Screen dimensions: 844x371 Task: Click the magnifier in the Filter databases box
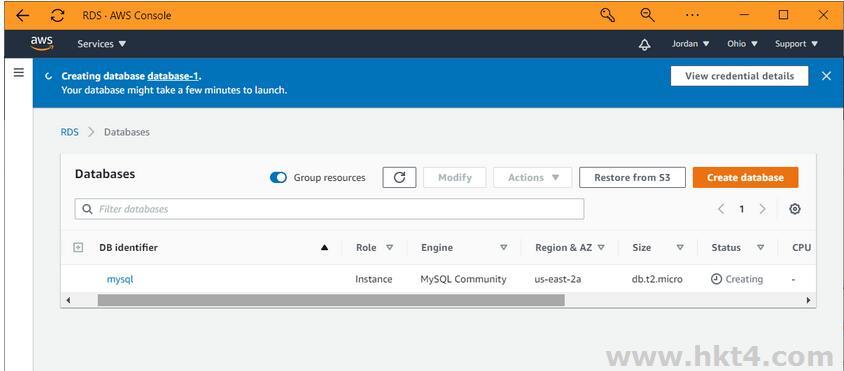pyautogui.click(x=87, y=209)
